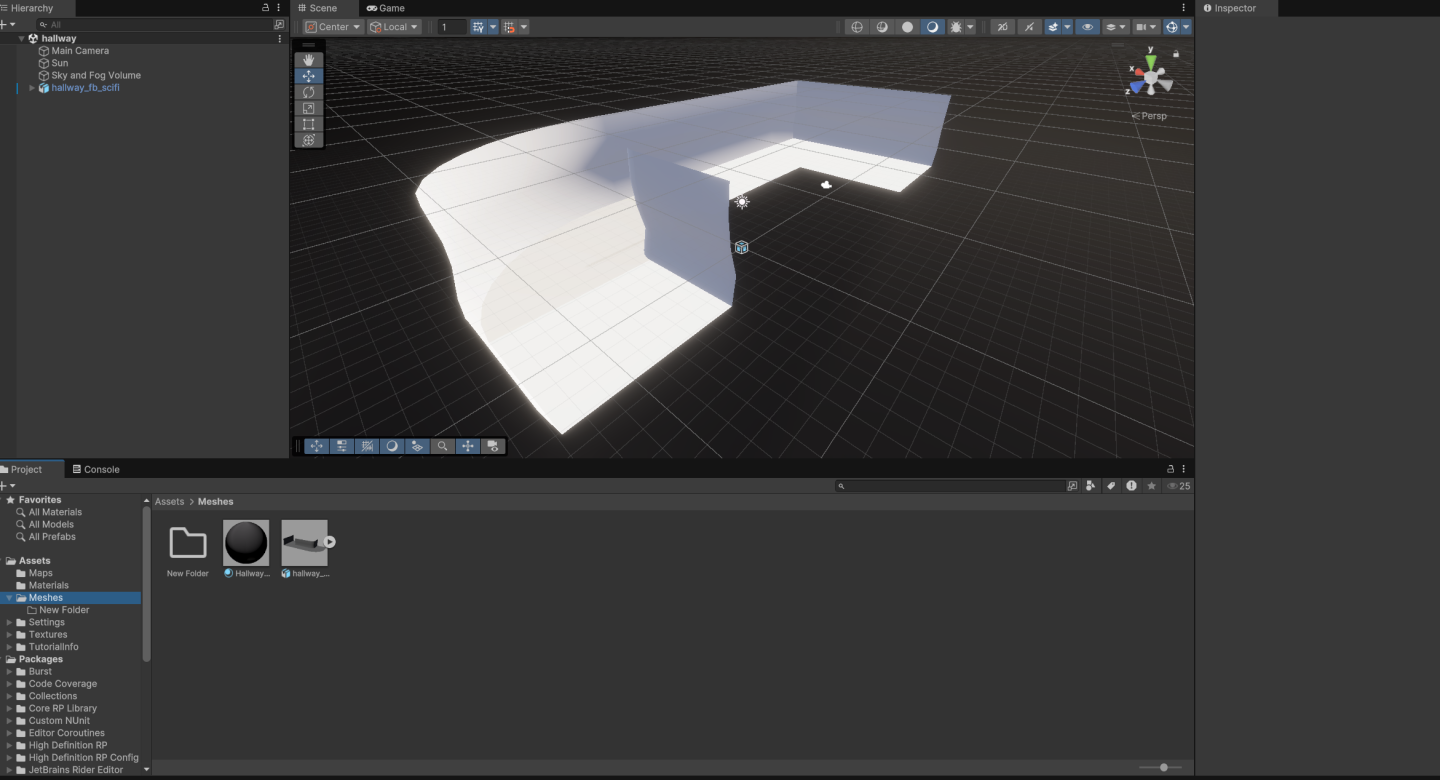Open search-by-type filter in Project panel
Screen dimensions: 1440x780
pyautogui.click(x=1091, y=486)
